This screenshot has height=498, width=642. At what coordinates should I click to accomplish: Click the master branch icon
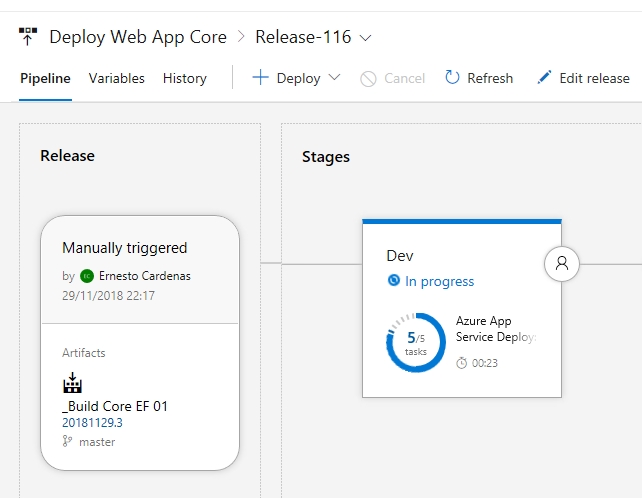pos(67,441)
